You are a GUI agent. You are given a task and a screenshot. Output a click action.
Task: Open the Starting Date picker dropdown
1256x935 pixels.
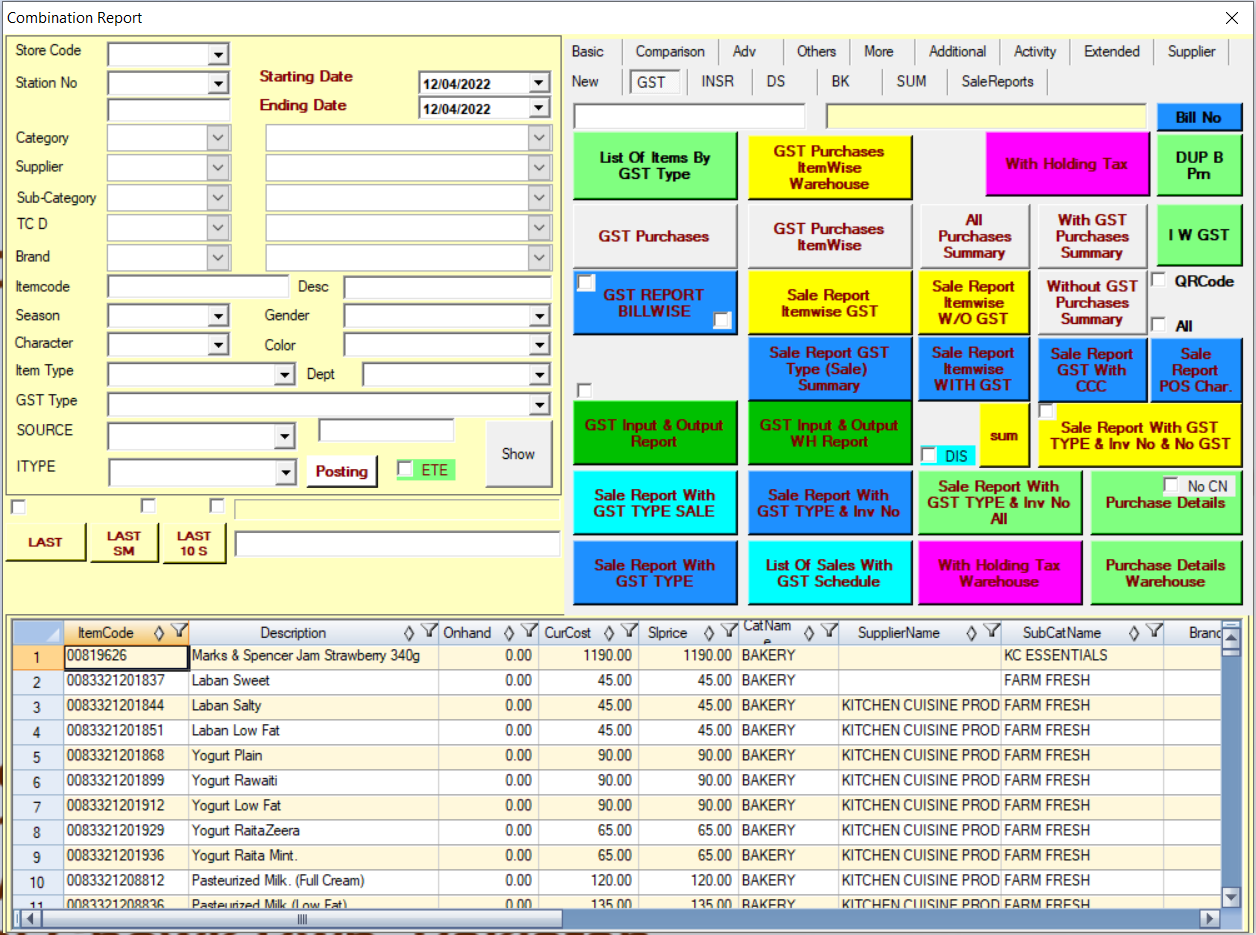540,83
